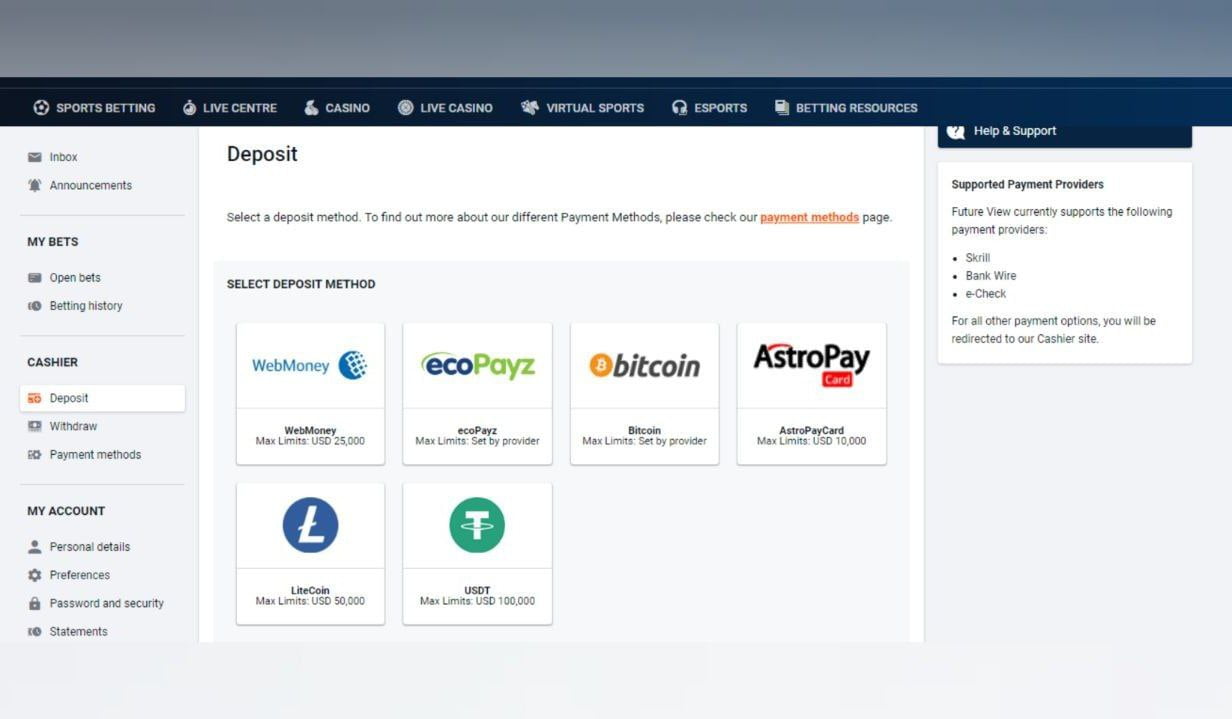Click the Preferences gear icon
The height and width of the screenshot is (719, 1232).
35,575
